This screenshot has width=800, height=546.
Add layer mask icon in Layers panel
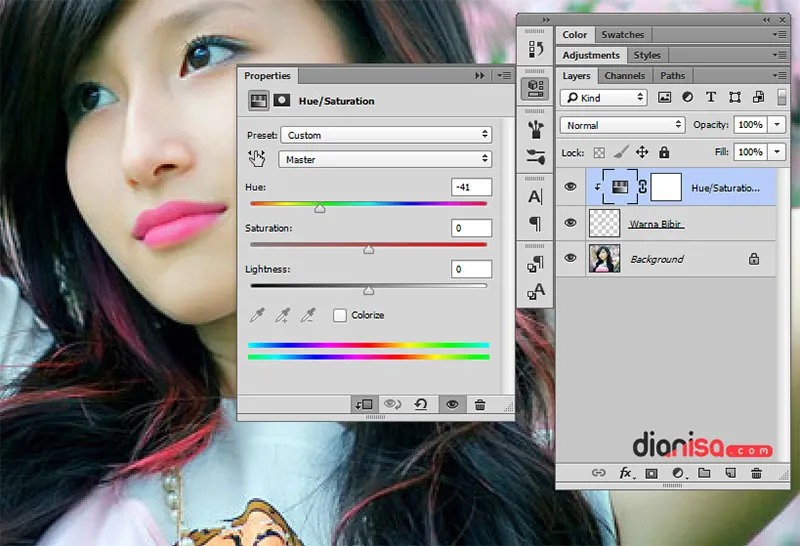tap(652, 474)
